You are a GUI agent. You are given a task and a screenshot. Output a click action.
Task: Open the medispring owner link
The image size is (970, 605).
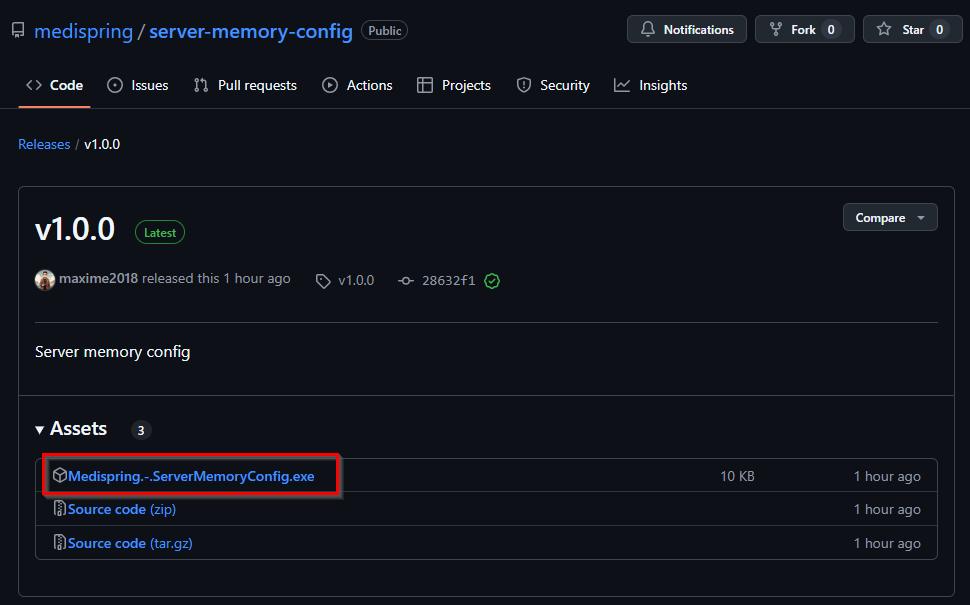pyautogui.click(x=84, y=31)
